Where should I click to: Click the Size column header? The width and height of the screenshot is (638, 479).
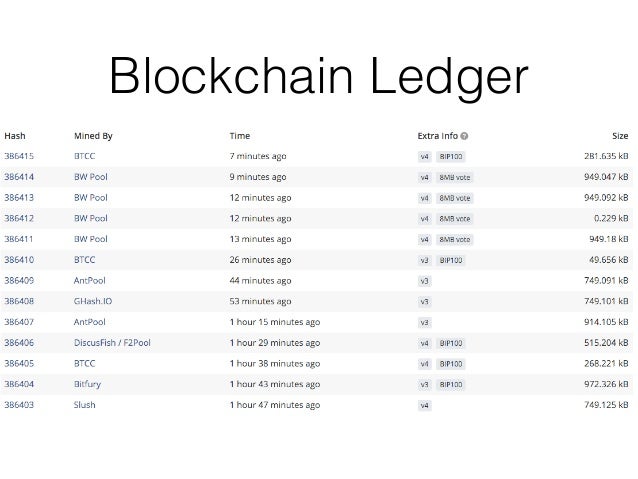(x=620, y=136)
